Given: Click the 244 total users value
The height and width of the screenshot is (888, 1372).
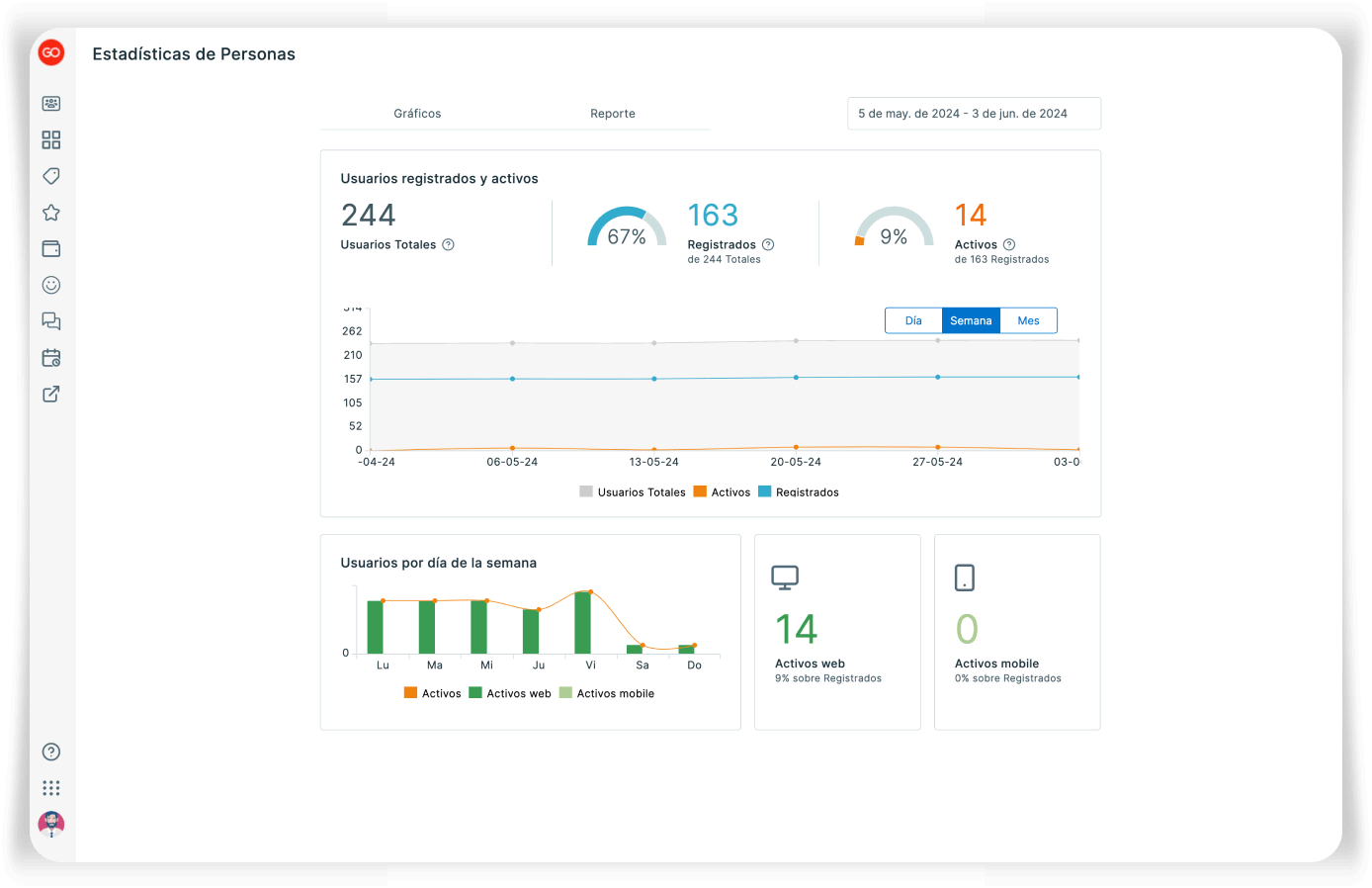Looking at the screenshot, I should coord(369,216).
